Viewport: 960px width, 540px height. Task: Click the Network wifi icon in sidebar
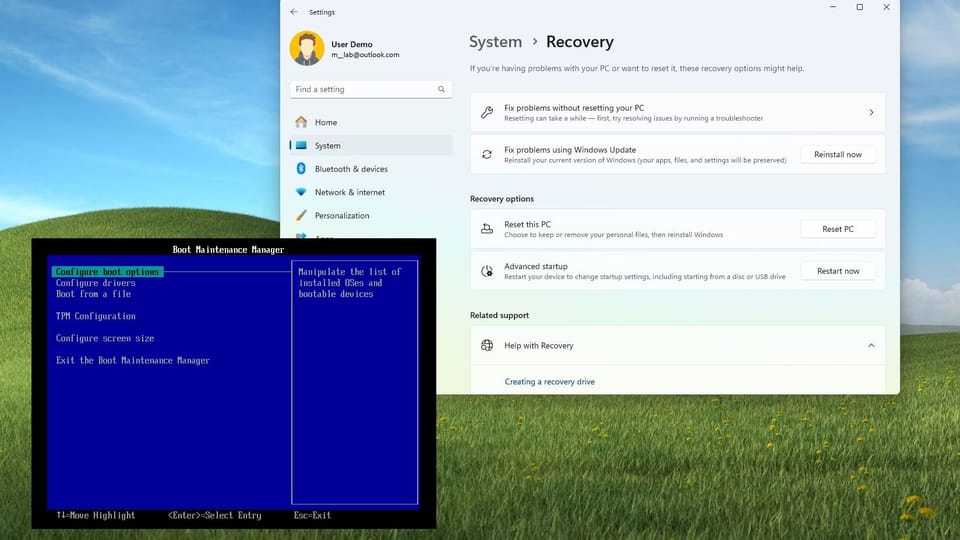[x=301, y=192]
